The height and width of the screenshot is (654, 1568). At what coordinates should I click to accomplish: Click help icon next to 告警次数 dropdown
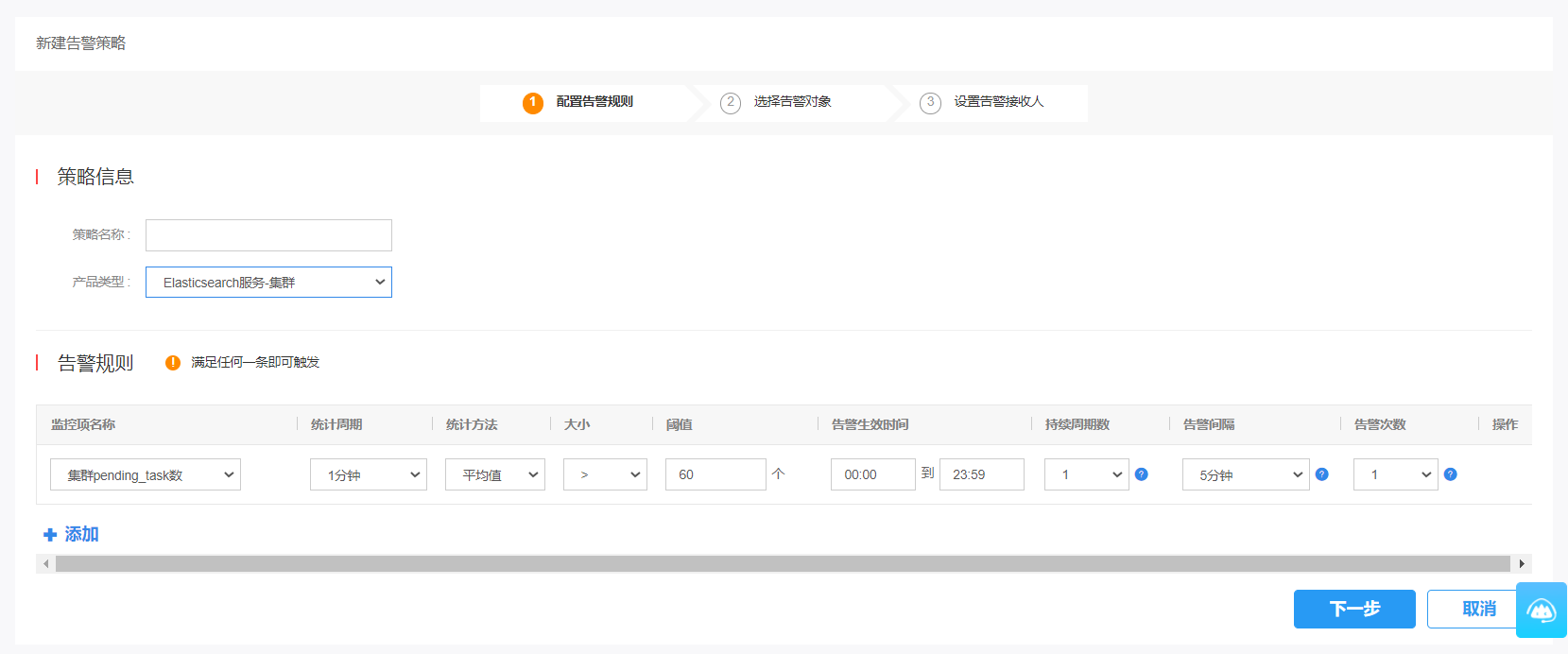pos(1450,474)
